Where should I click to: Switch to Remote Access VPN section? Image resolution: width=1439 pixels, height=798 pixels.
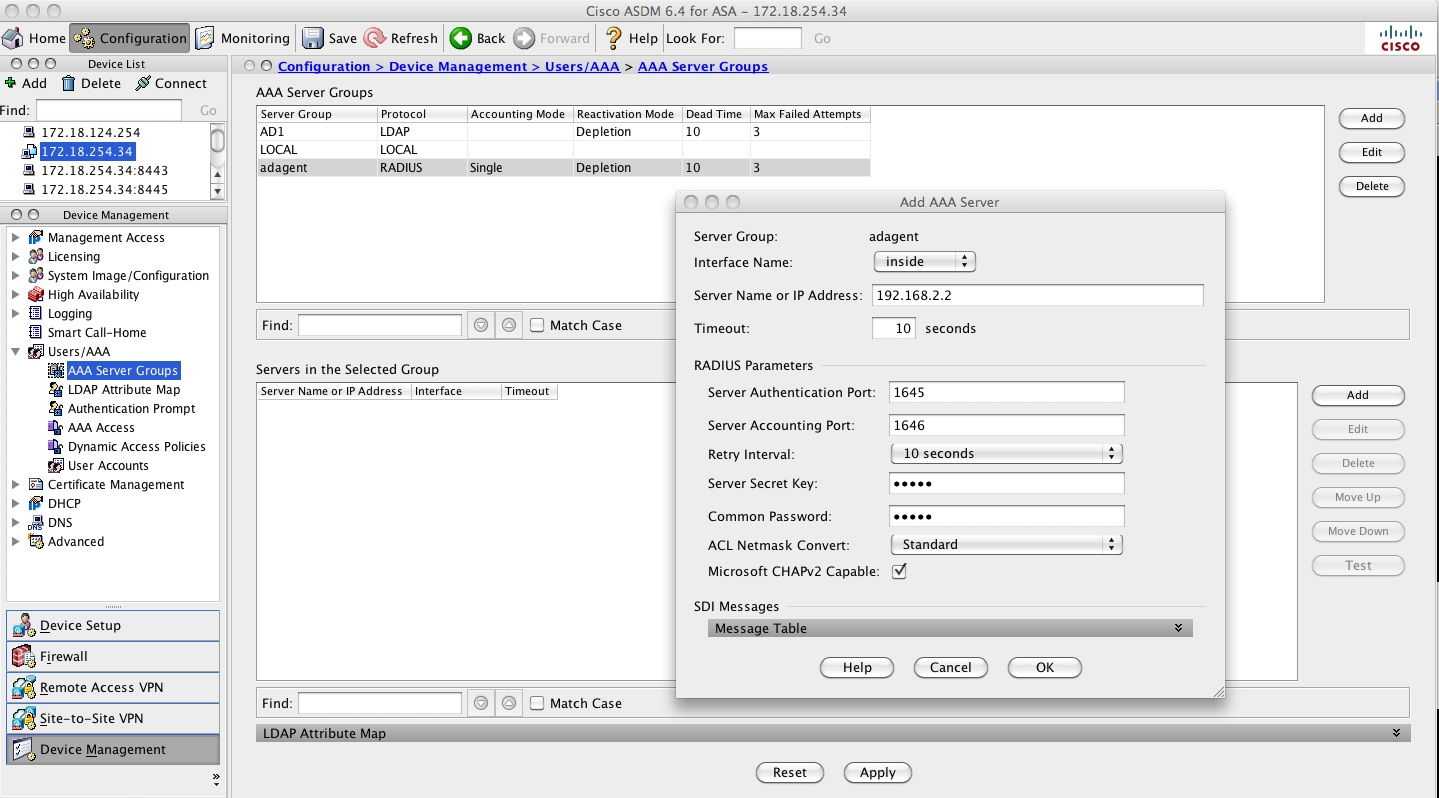(x=113, y=687)
